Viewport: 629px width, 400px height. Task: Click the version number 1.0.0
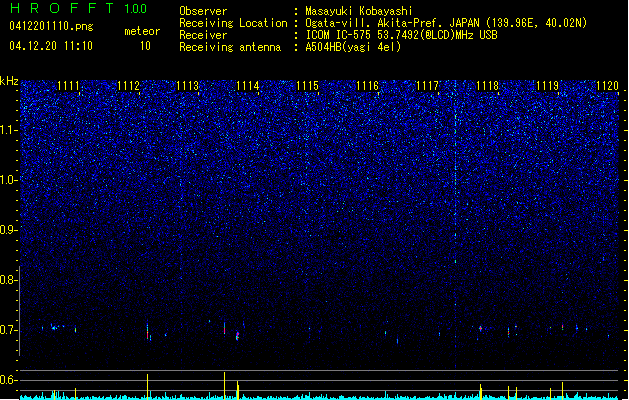[135, 9]
